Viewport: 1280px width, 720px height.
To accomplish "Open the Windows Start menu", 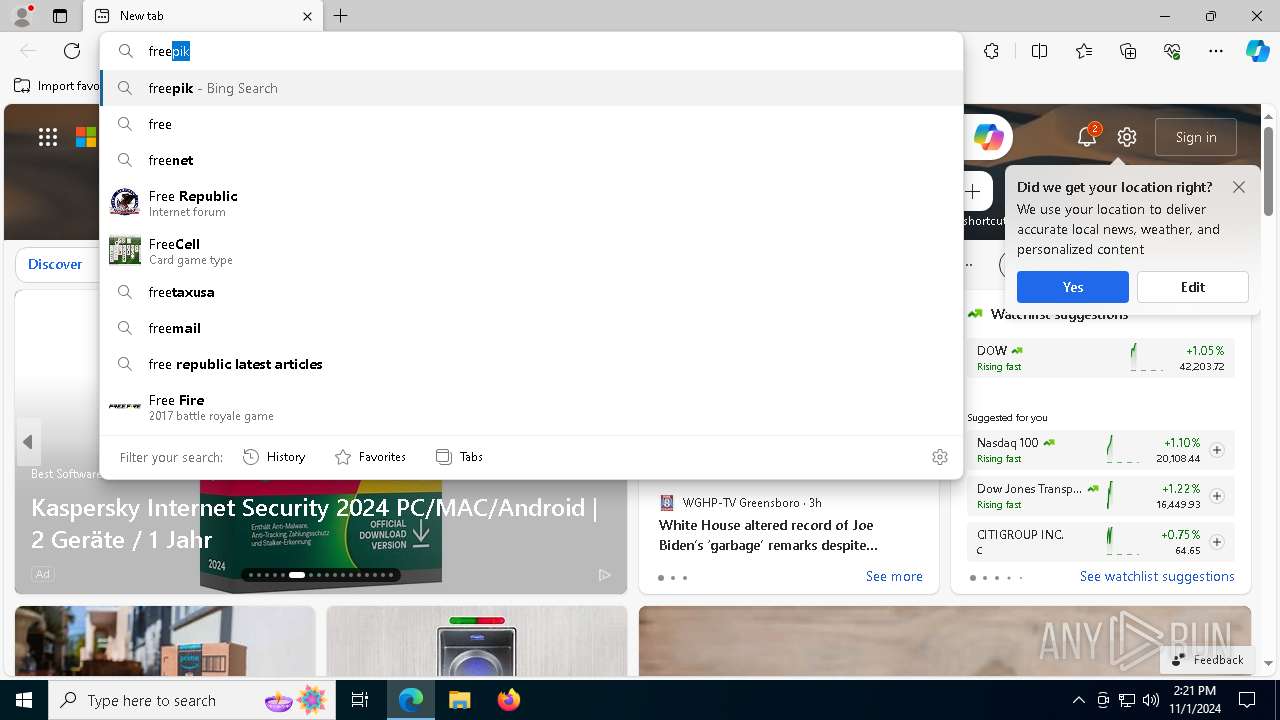I will [24, 700].
